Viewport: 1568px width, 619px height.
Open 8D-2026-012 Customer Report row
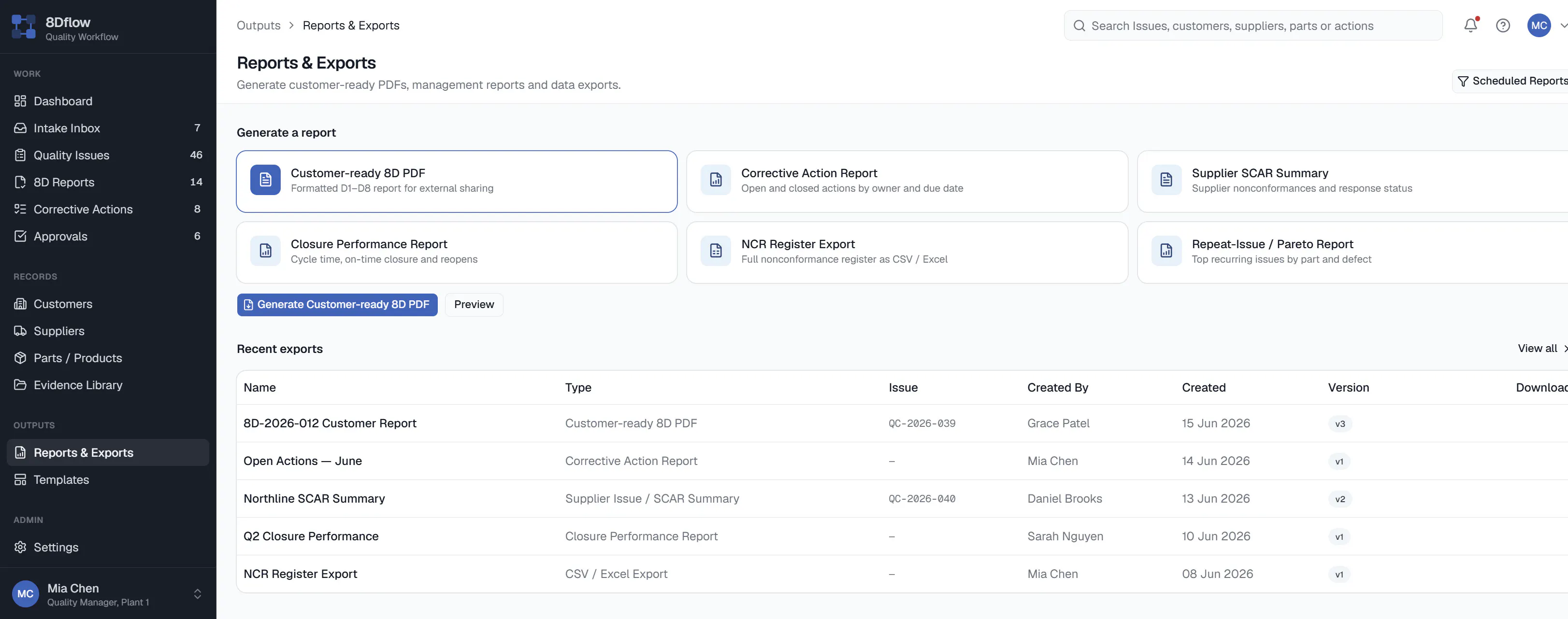[x=902, y=423]
